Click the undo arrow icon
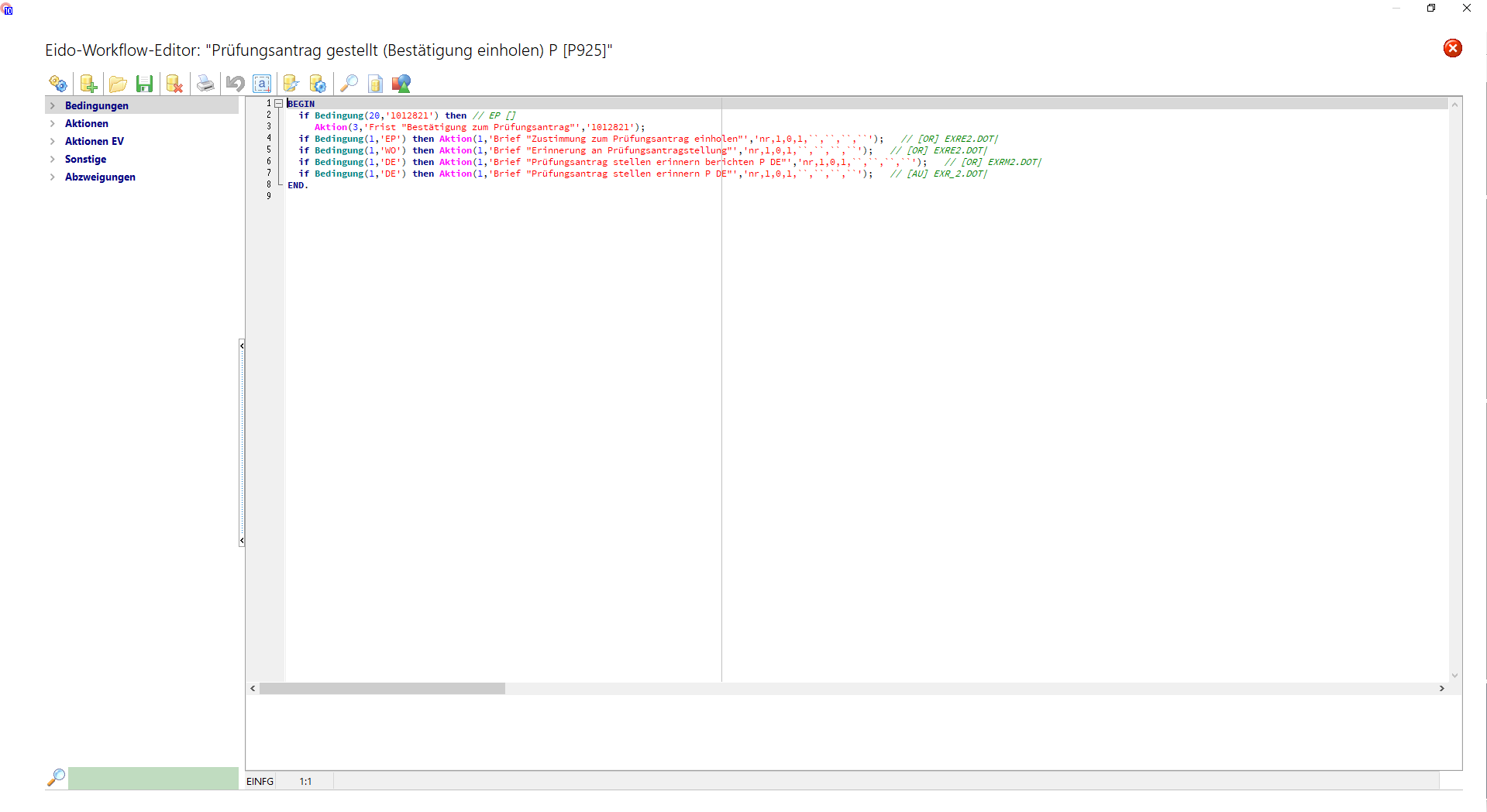 (x=235, y=84)
